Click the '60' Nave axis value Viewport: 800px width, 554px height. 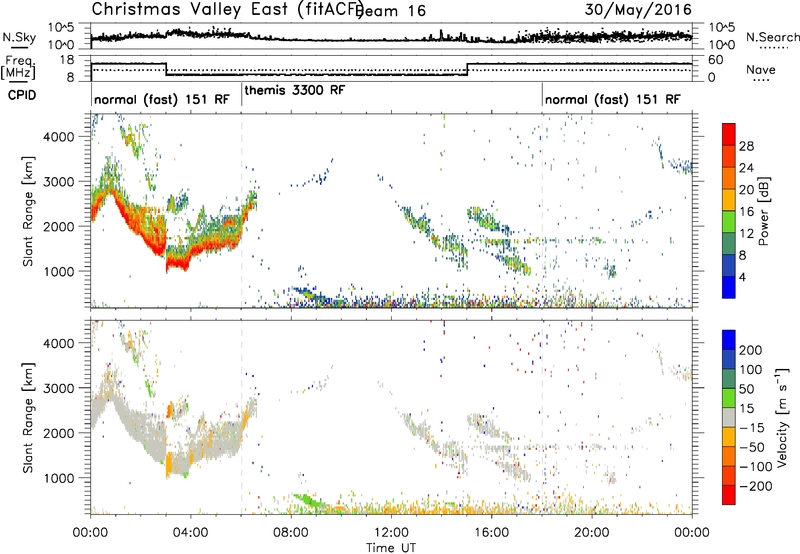[716, 60]
